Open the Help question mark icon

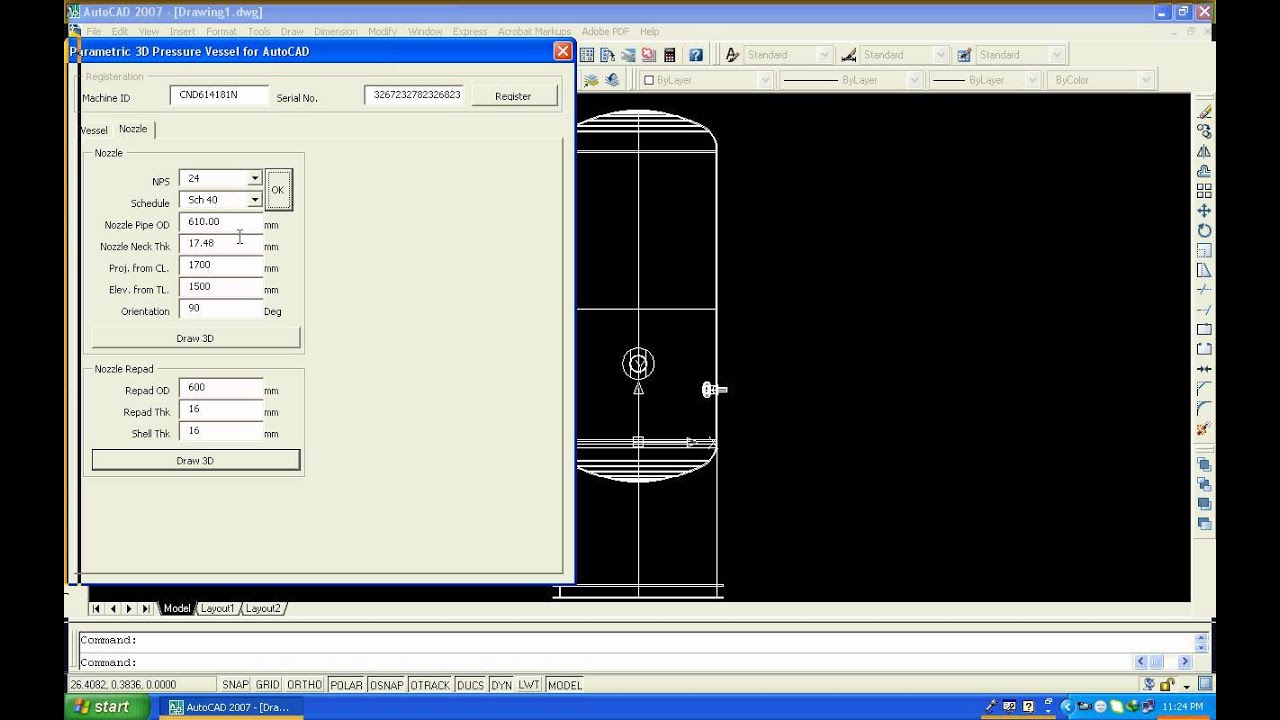click(696, 55)
